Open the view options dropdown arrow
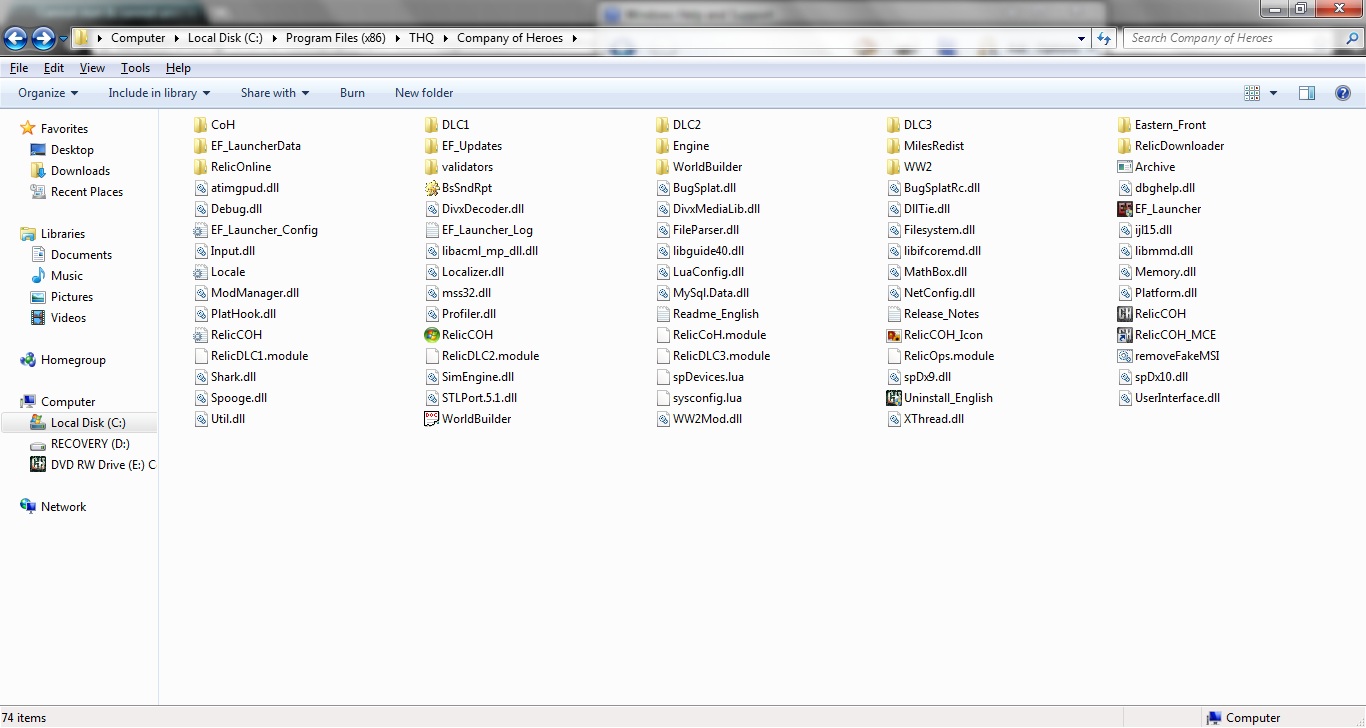This screenshot has width=1366, height=728. point(1273,93)
